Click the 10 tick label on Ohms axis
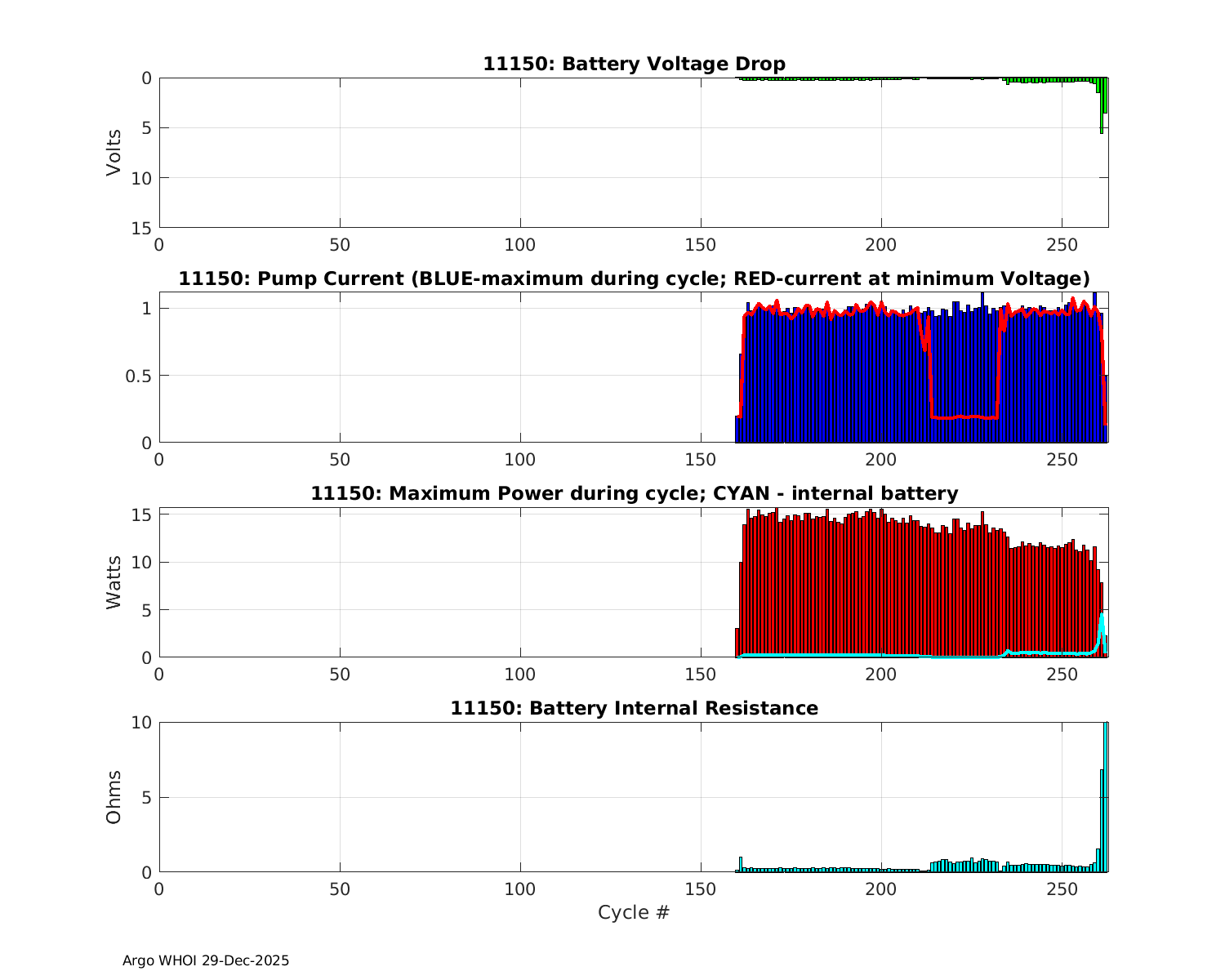The height and width of the screenshot is (980, 1225). 142,723
